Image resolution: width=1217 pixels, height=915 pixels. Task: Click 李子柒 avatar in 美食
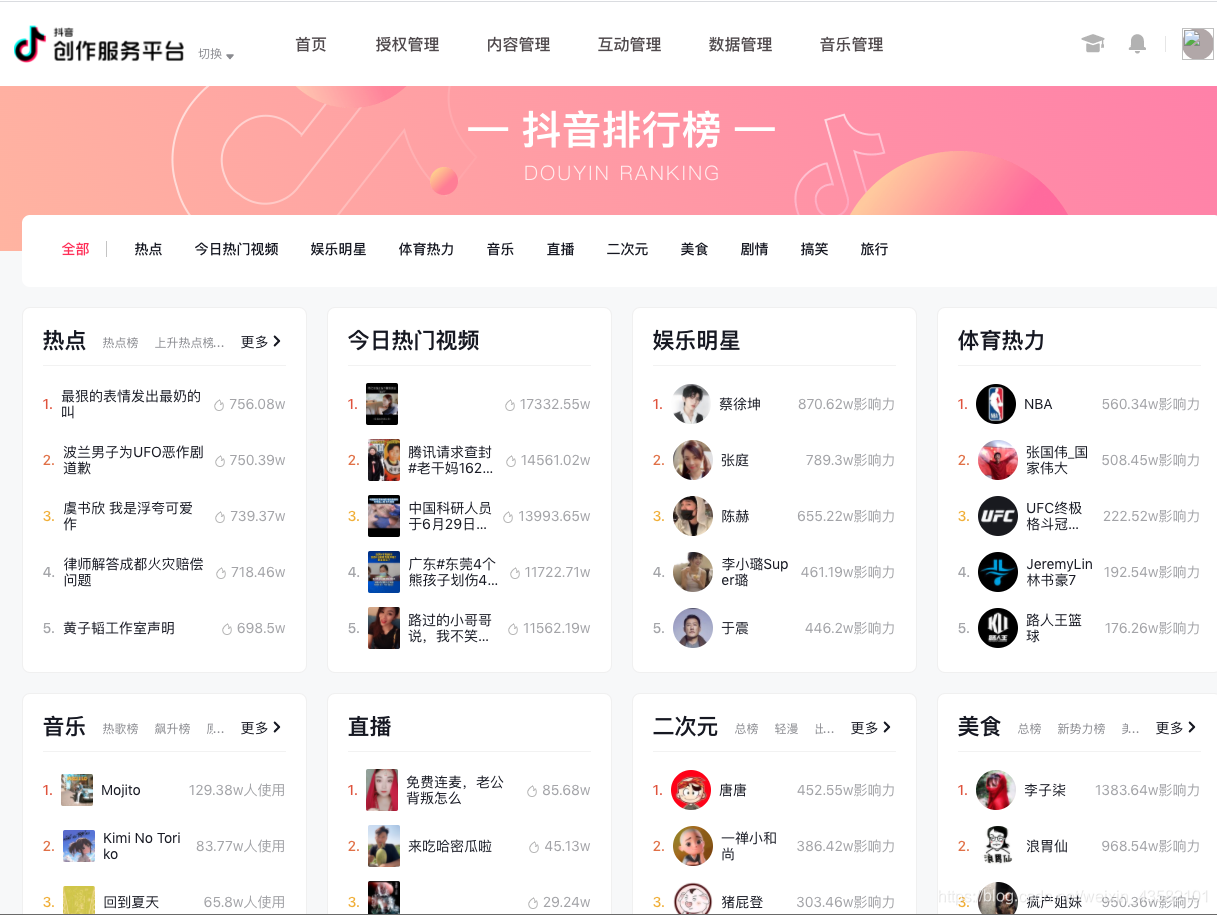(x=996, y=790)
